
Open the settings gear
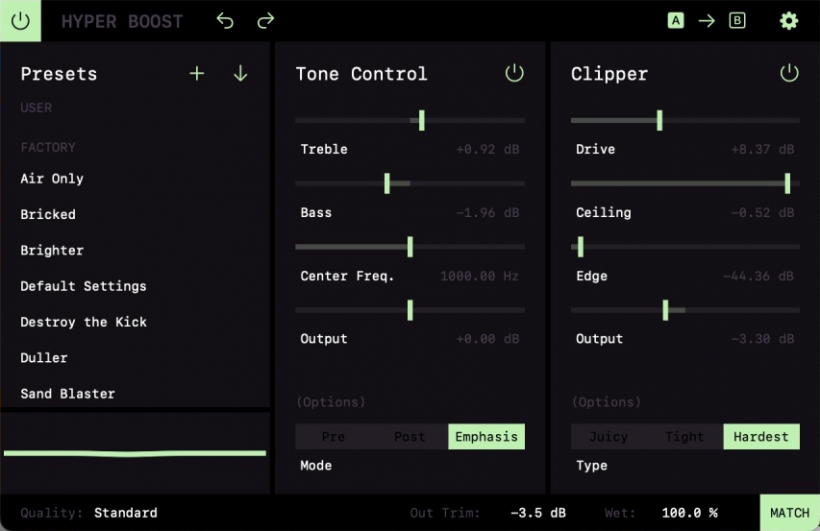(x=789, y=21)
